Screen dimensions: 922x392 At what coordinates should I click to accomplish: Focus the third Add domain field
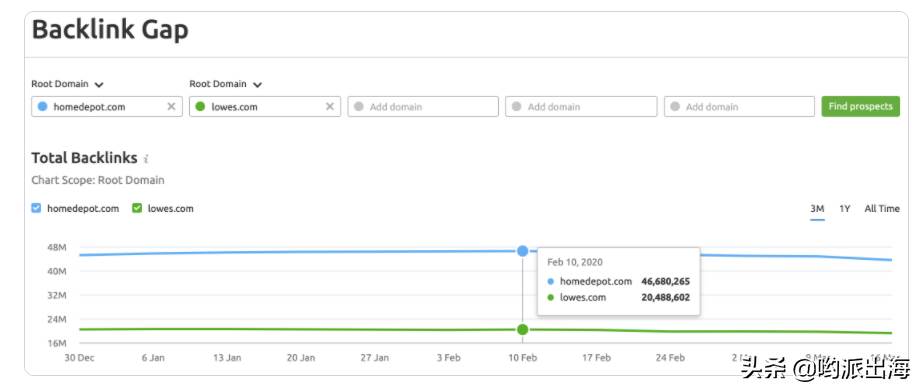(x=423, y=106)
